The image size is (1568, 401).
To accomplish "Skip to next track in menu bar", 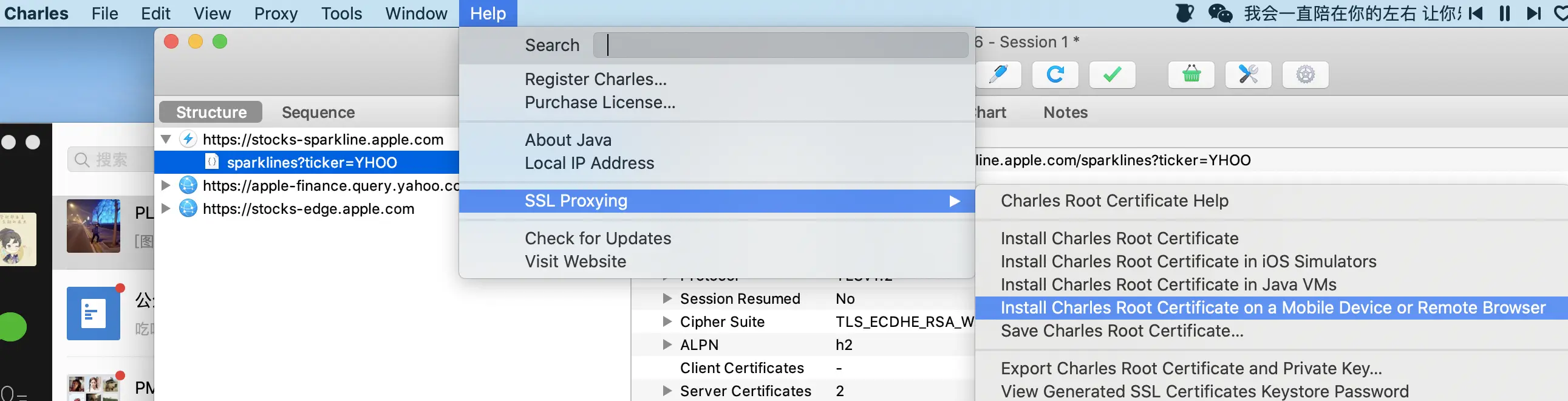I will pos(1534,13).
